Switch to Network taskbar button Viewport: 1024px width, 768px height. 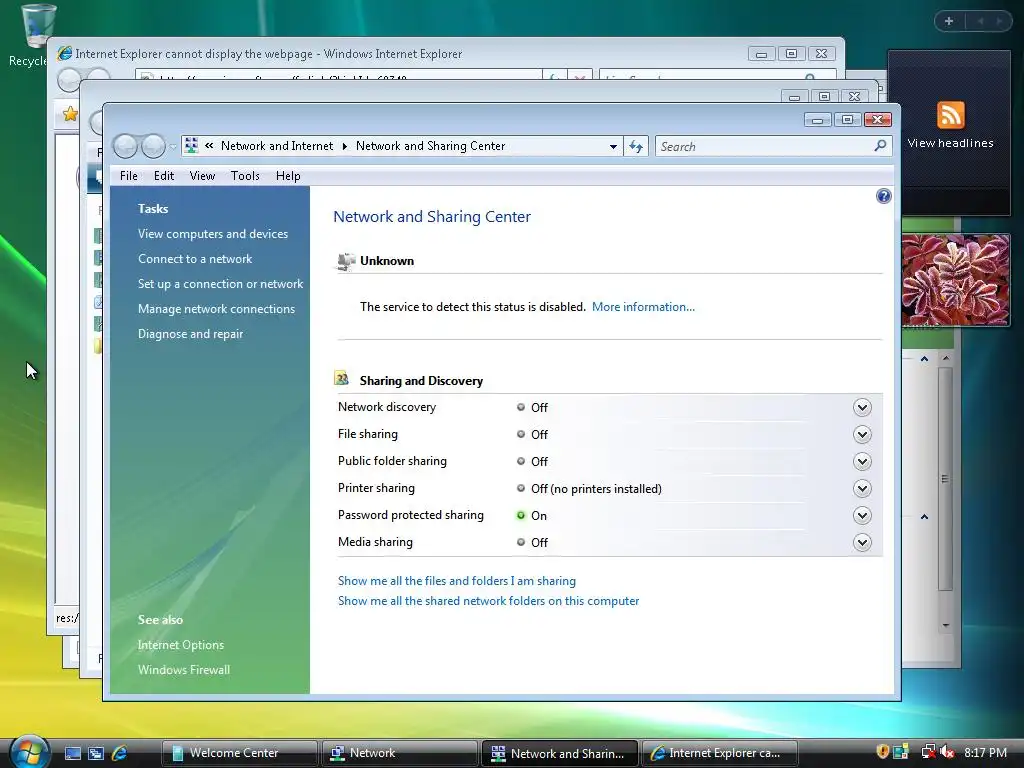399,753
